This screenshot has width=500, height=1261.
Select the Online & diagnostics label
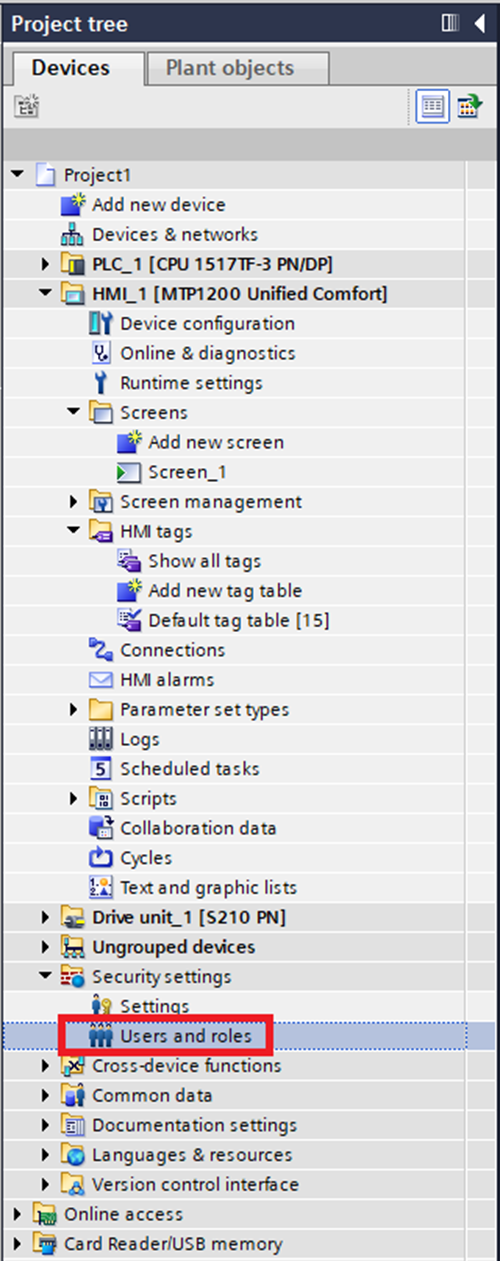click(207, 353)
